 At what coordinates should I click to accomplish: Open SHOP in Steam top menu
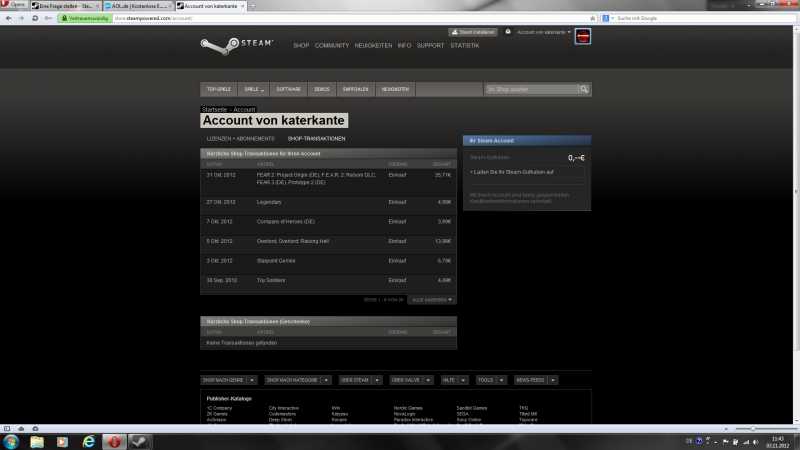(301, 45)
